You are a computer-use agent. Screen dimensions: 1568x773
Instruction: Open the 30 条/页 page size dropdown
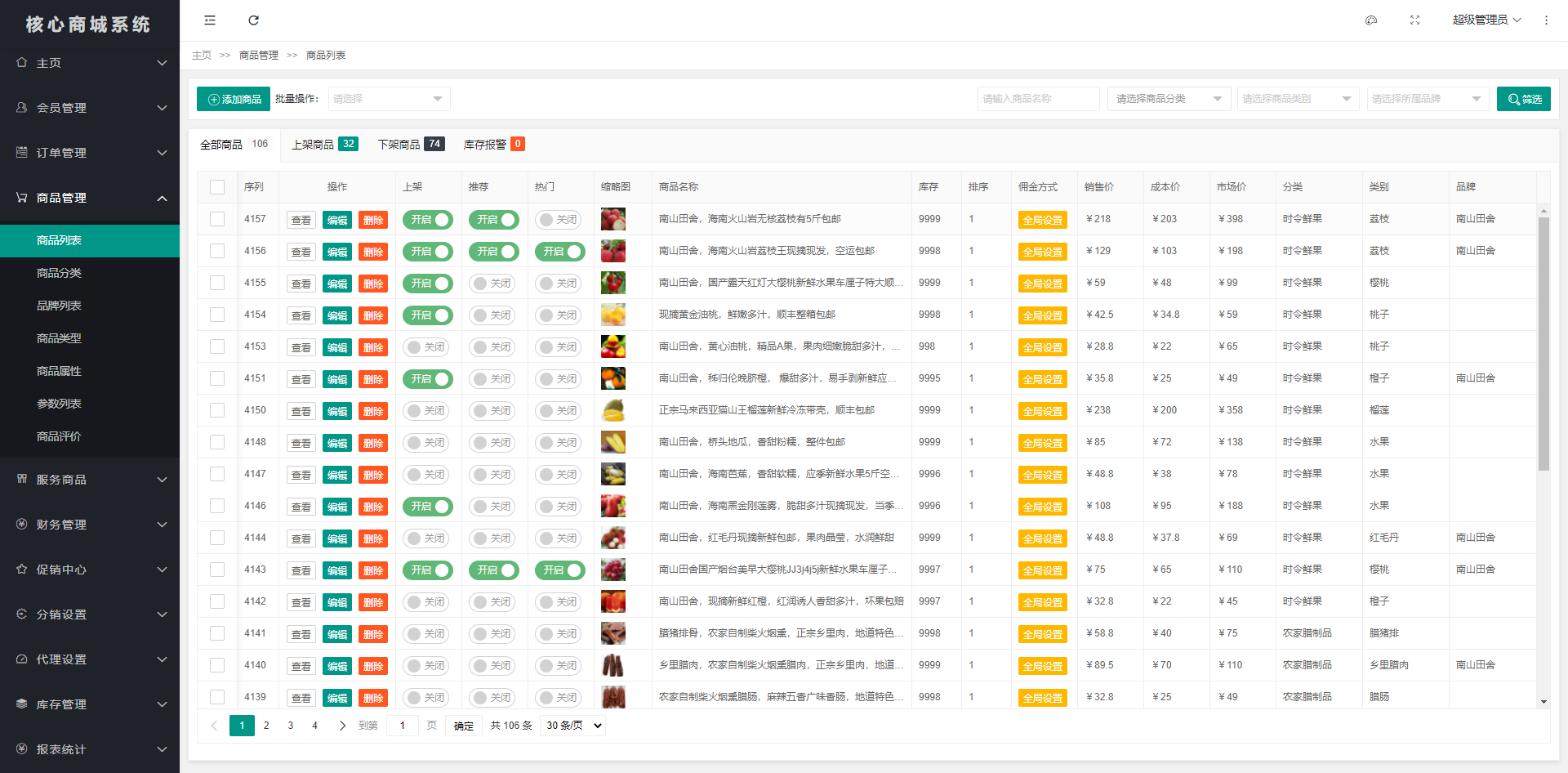[573, 726]
